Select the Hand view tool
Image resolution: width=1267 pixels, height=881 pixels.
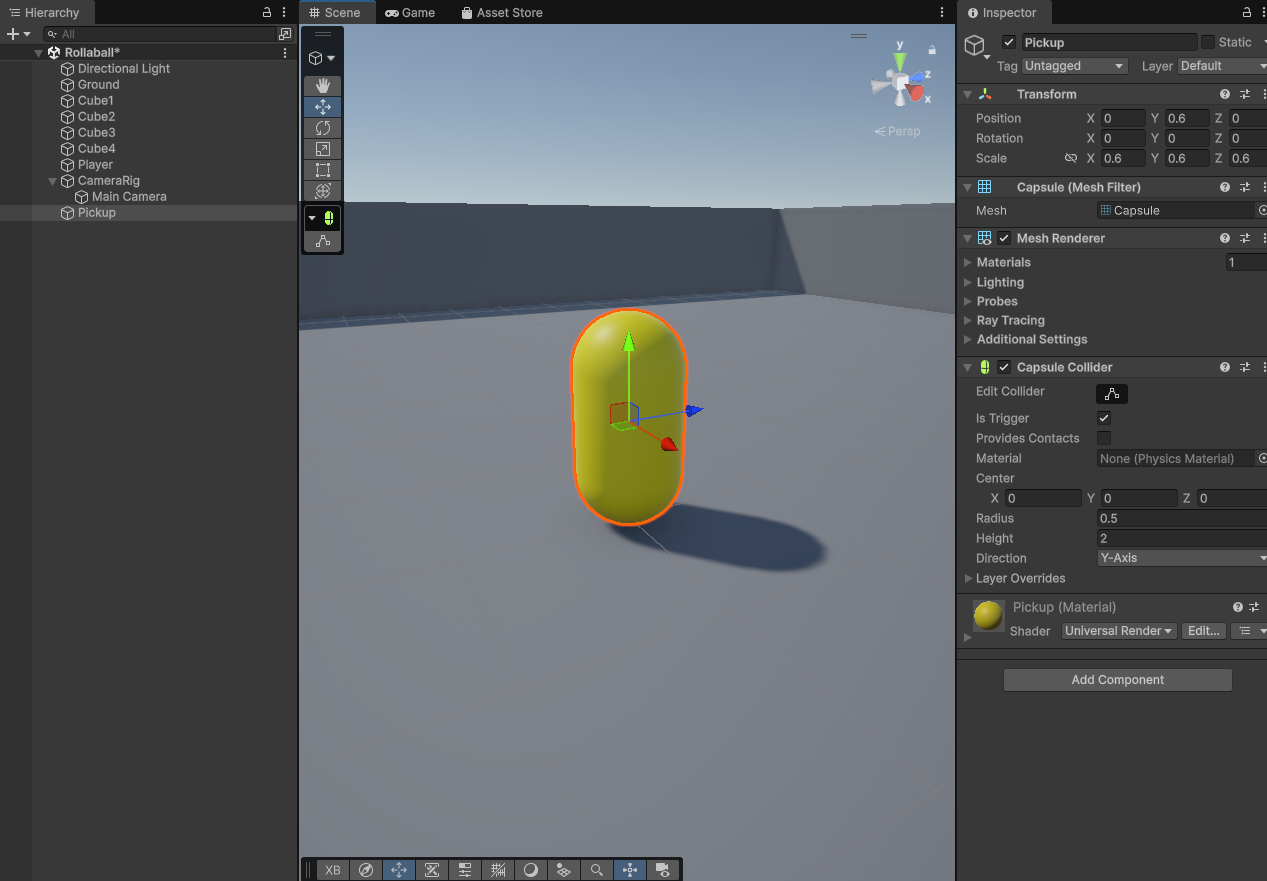click(x=322, y=86)
